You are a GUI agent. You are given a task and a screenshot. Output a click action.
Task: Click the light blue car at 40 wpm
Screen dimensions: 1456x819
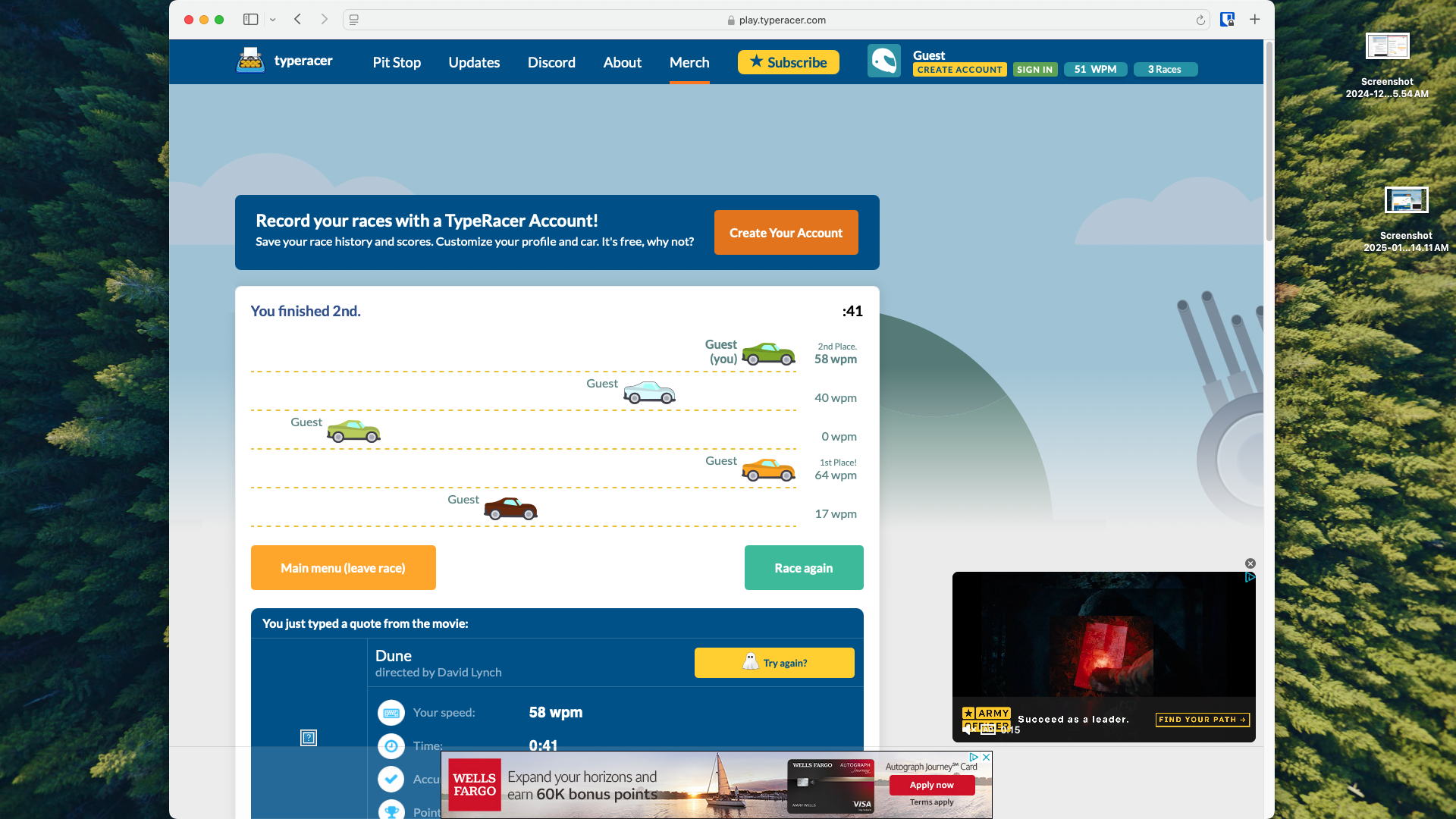click(x=649, y=392)
